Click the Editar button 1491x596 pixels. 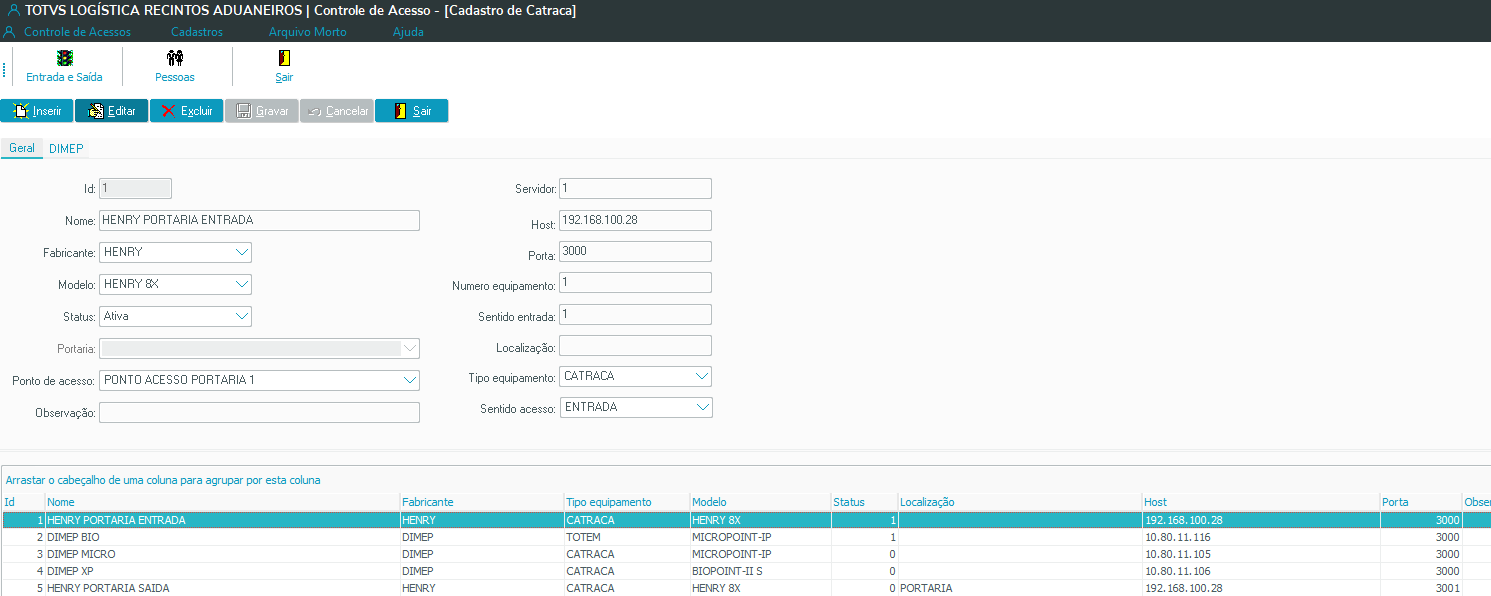pos(112,111)
